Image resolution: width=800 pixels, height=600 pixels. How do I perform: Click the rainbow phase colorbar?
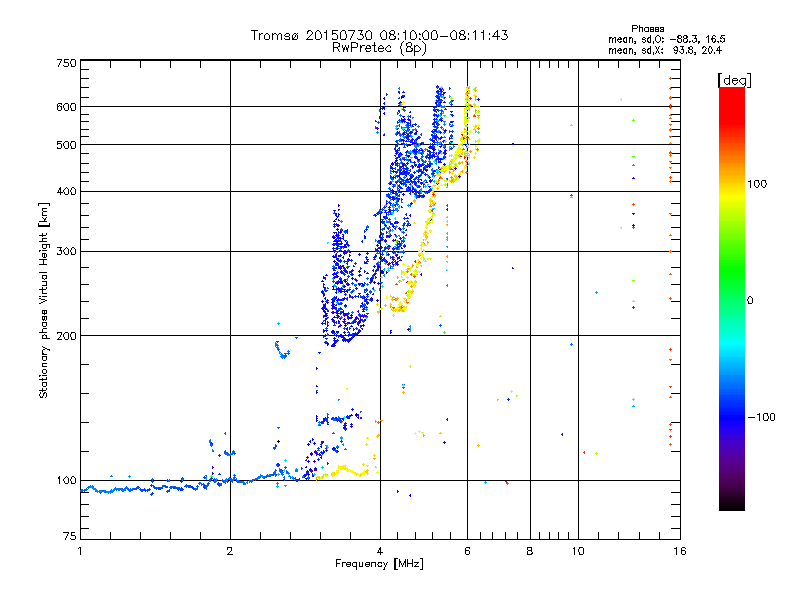732,299
